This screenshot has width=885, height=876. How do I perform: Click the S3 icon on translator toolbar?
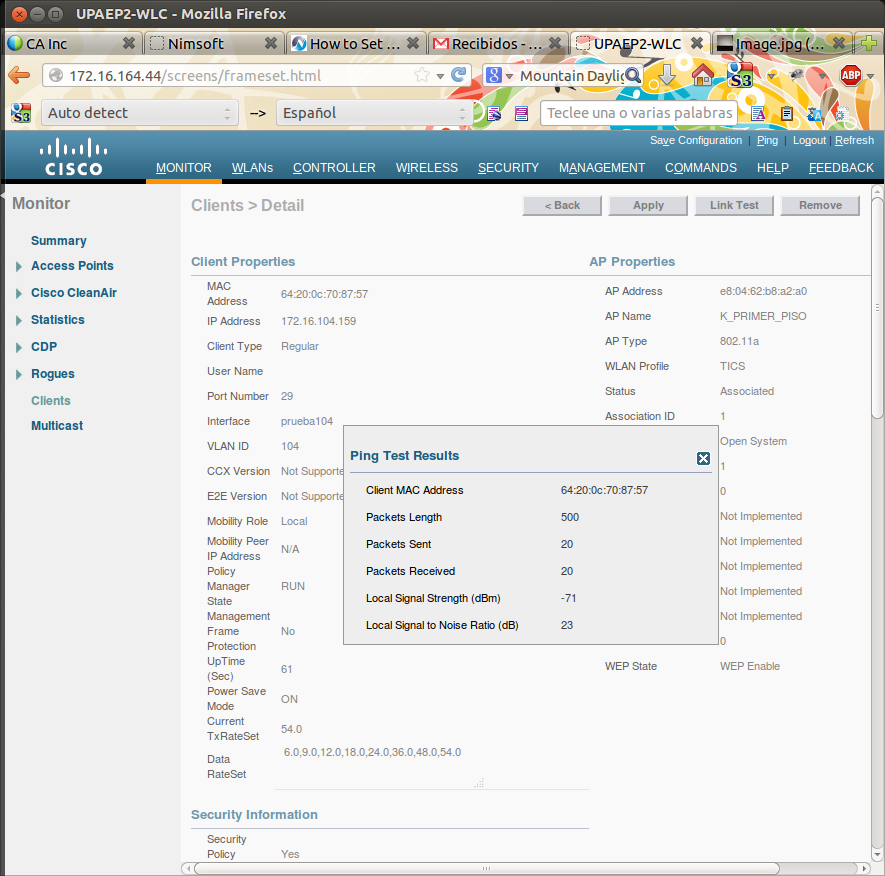tap(21, 113)
